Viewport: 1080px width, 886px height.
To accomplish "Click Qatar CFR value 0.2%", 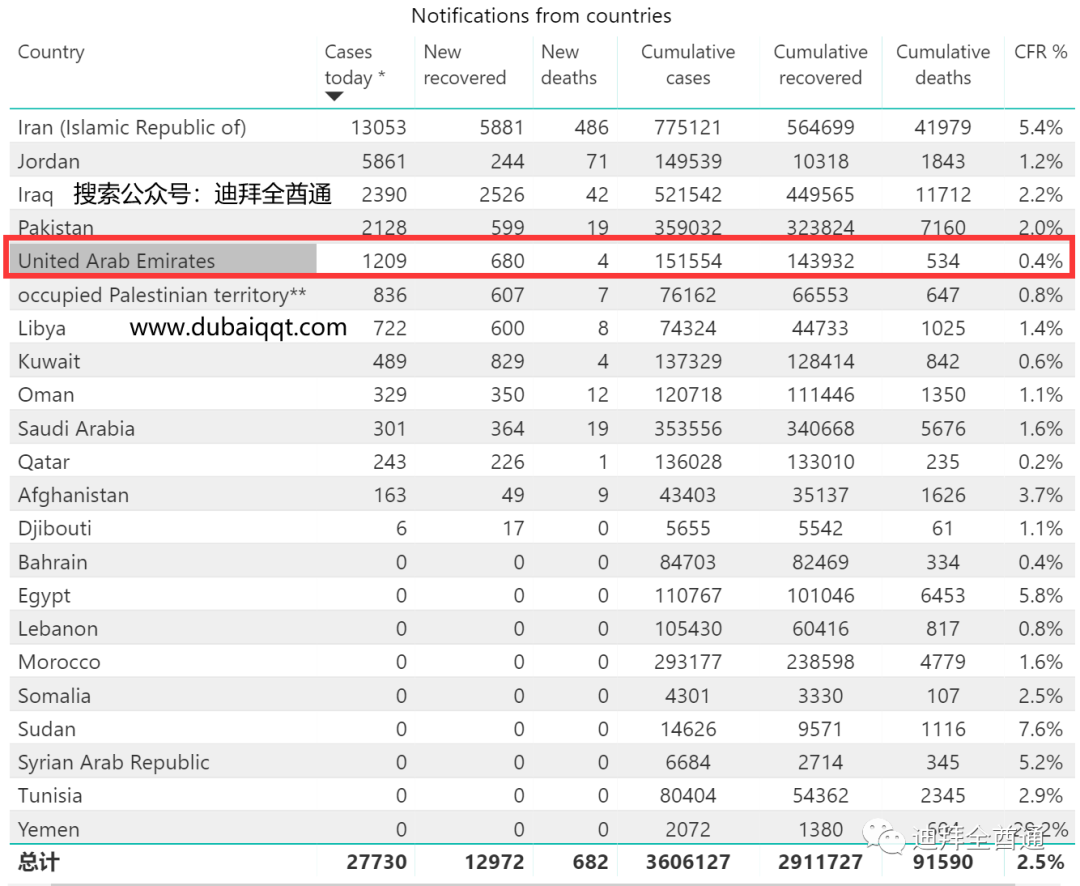I will pyautogui.click(x=1041, y=462).
